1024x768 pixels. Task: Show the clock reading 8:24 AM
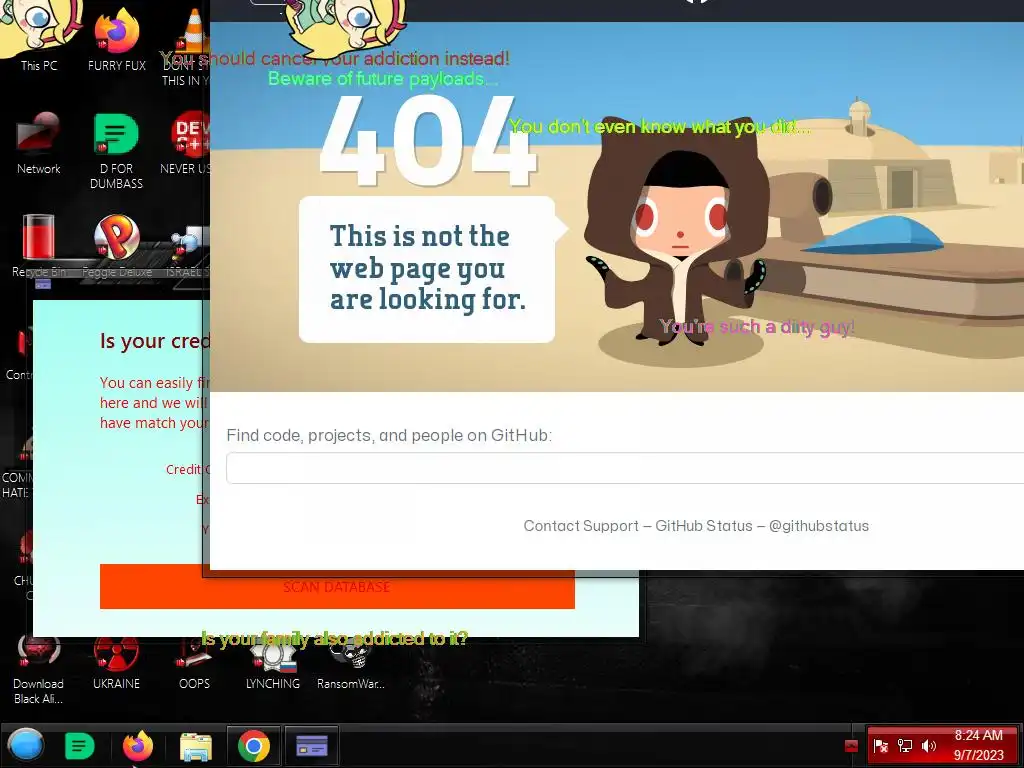point(978,745)
